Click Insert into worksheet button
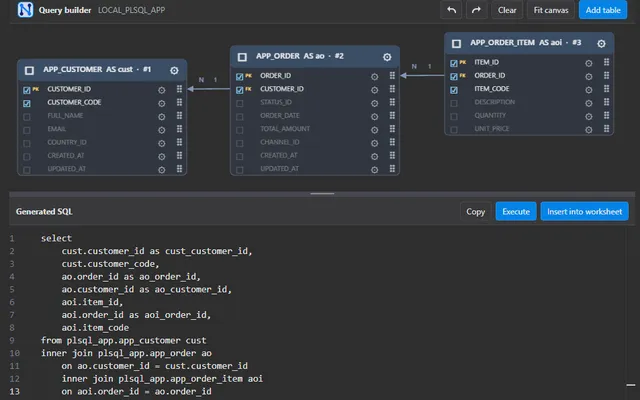Viewport: 640px width, 400px height. 584,211
